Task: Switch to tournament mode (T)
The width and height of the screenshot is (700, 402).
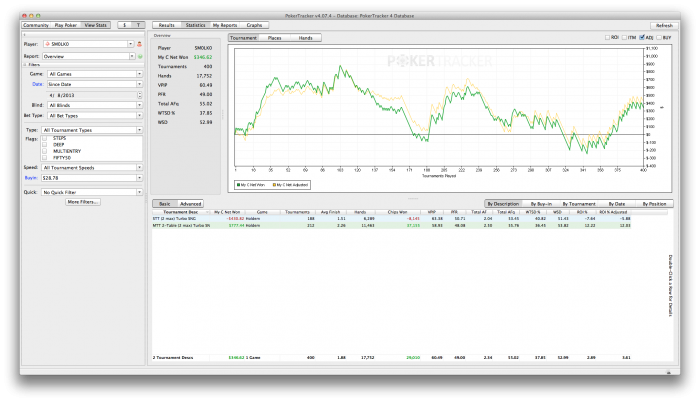Action: coord(138,25)
